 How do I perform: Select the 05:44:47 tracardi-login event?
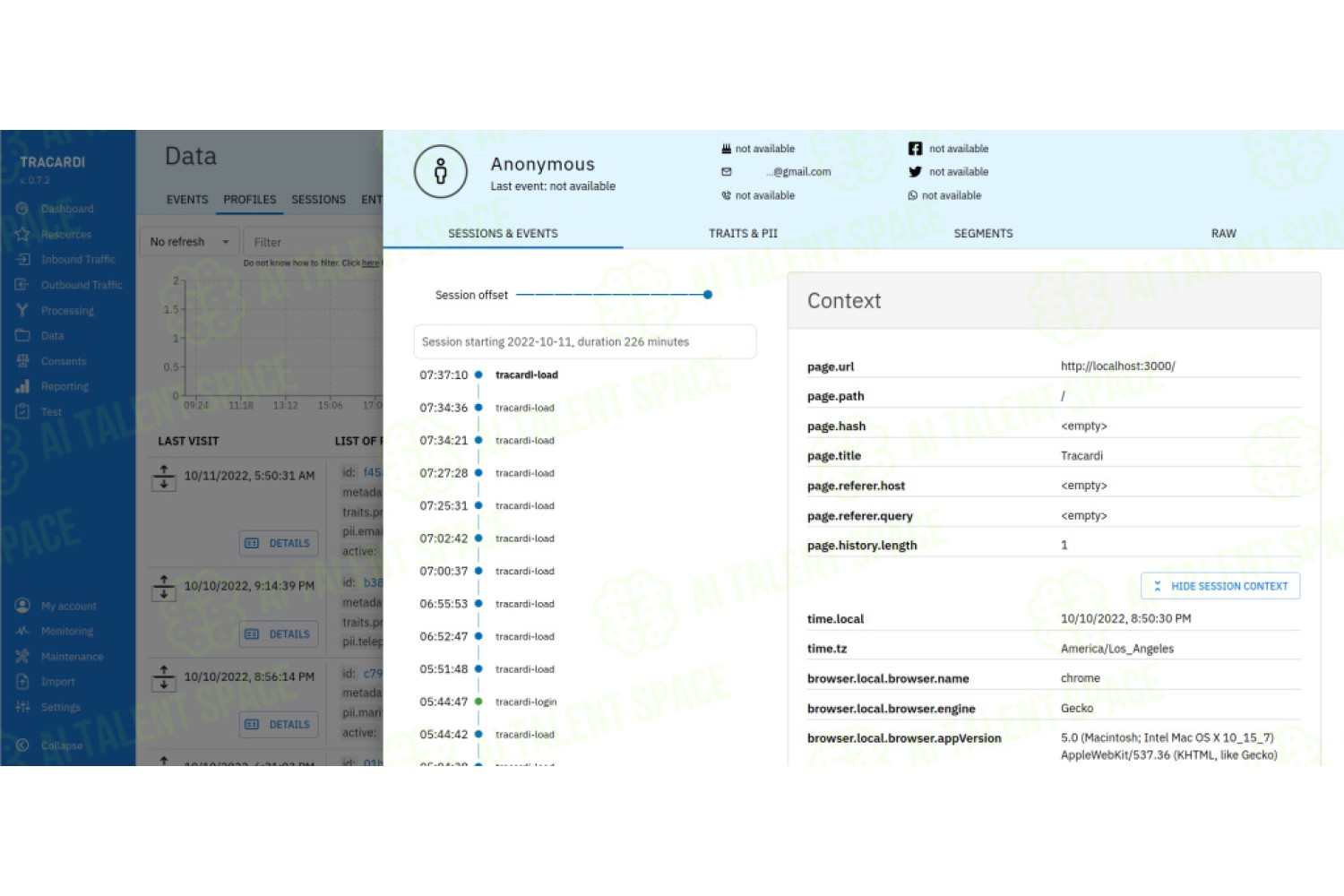point(488,702)
